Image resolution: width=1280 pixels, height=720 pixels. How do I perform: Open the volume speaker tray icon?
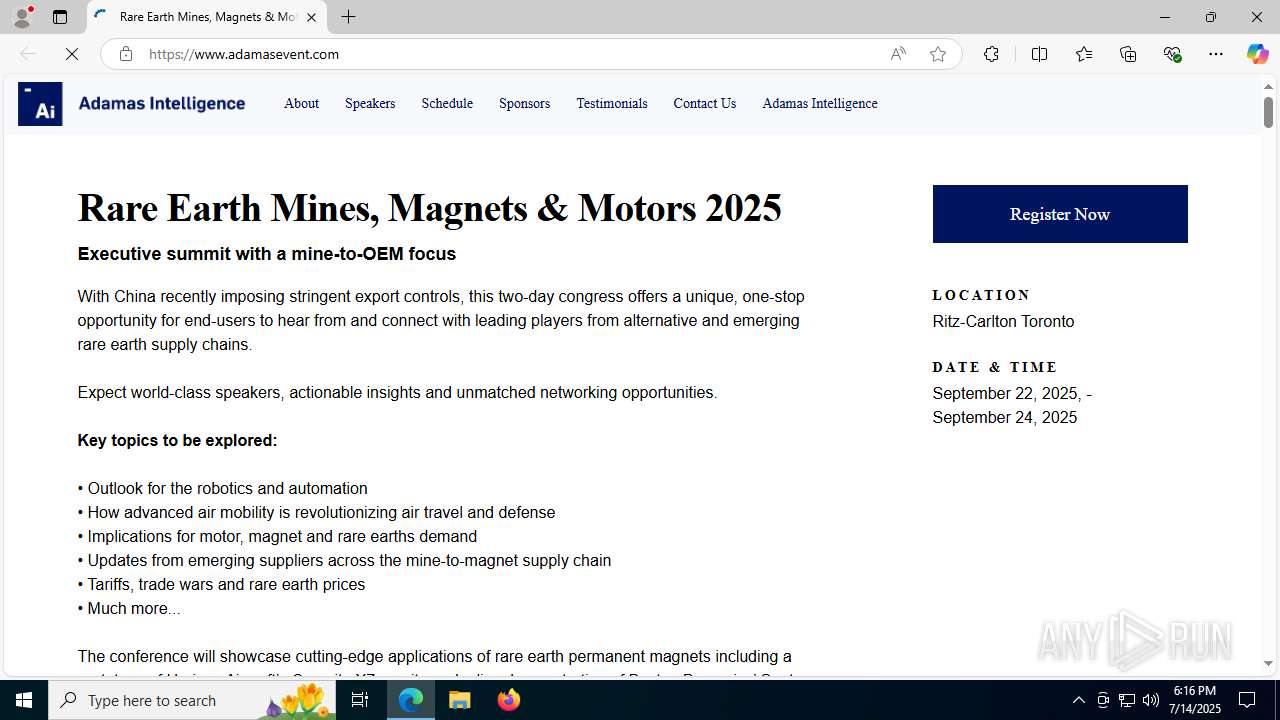click(x=1151, y=700)
